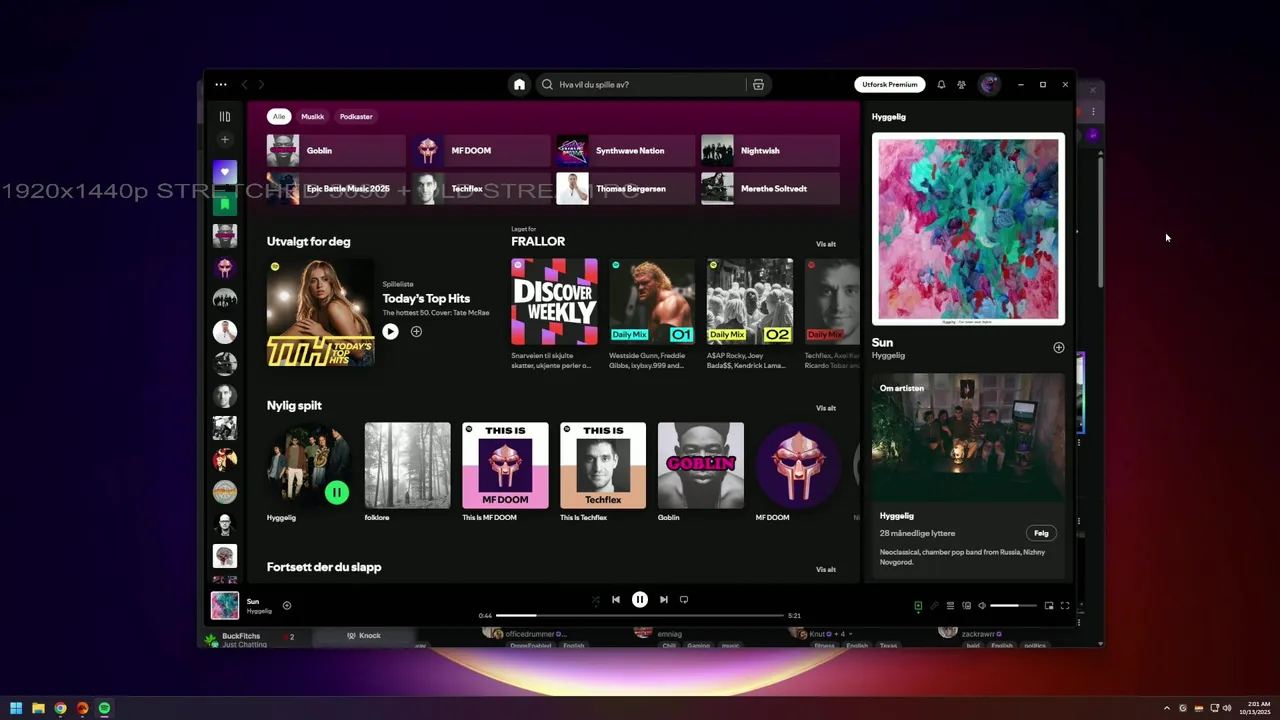Select the Alle filter chip
Image resolution: width=1280 pixels, height=720 pixels.
tap(279, 117)
